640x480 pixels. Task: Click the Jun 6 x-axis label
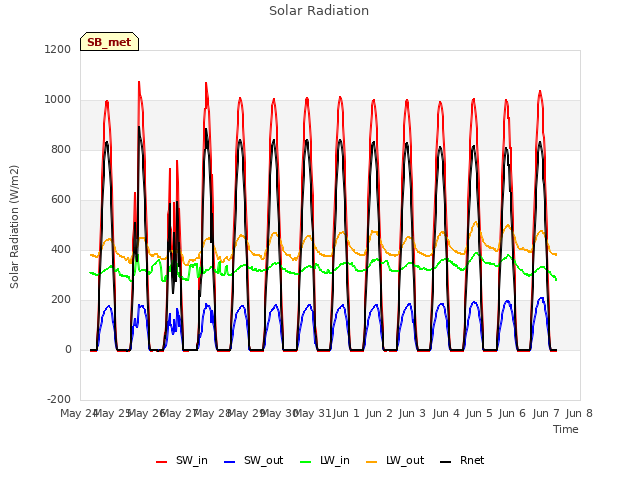click(x=512, y=413)
